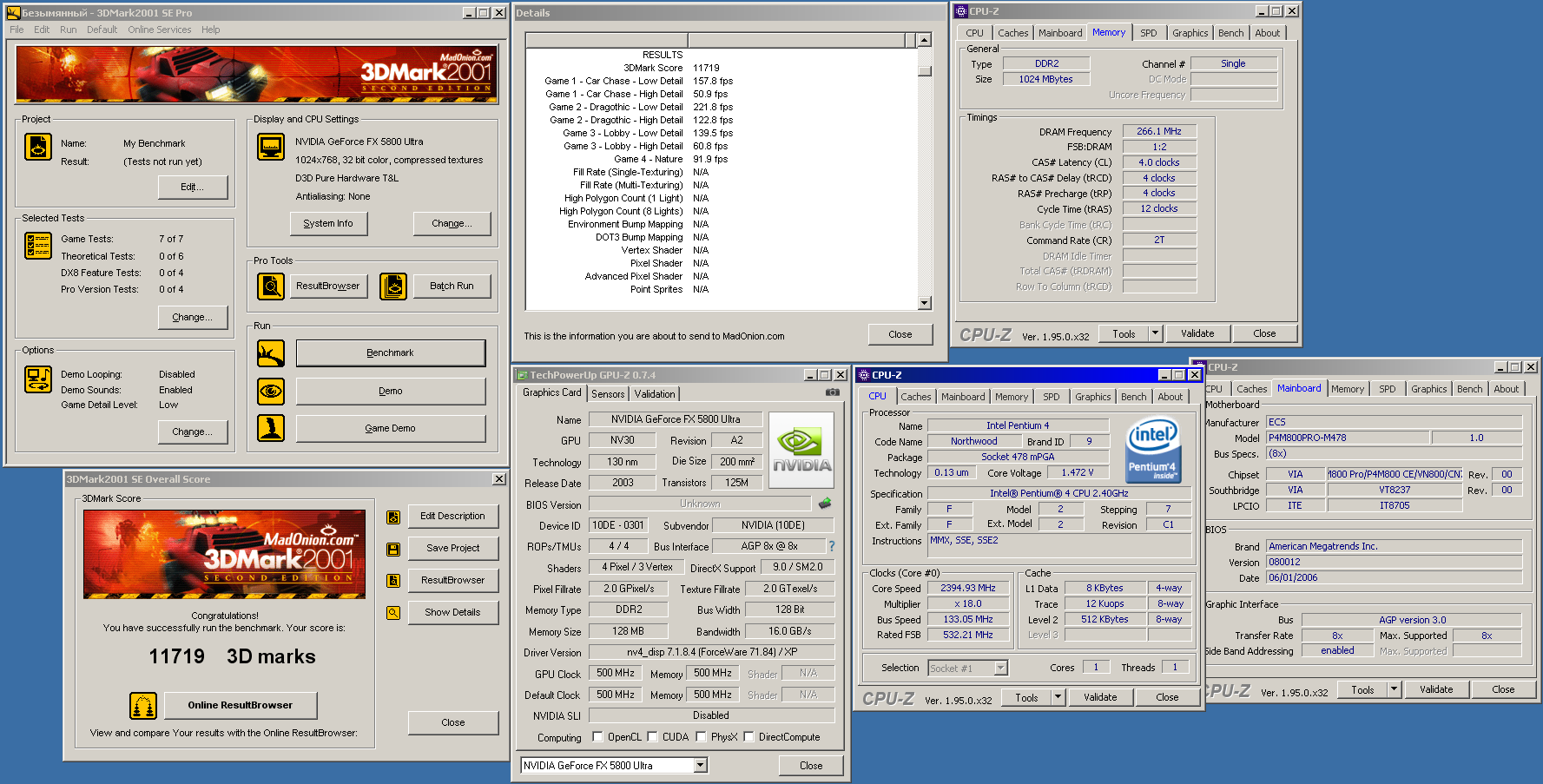
Task: Save the BIOS using the GPU-Z chip icon
Action: (825, 503)
